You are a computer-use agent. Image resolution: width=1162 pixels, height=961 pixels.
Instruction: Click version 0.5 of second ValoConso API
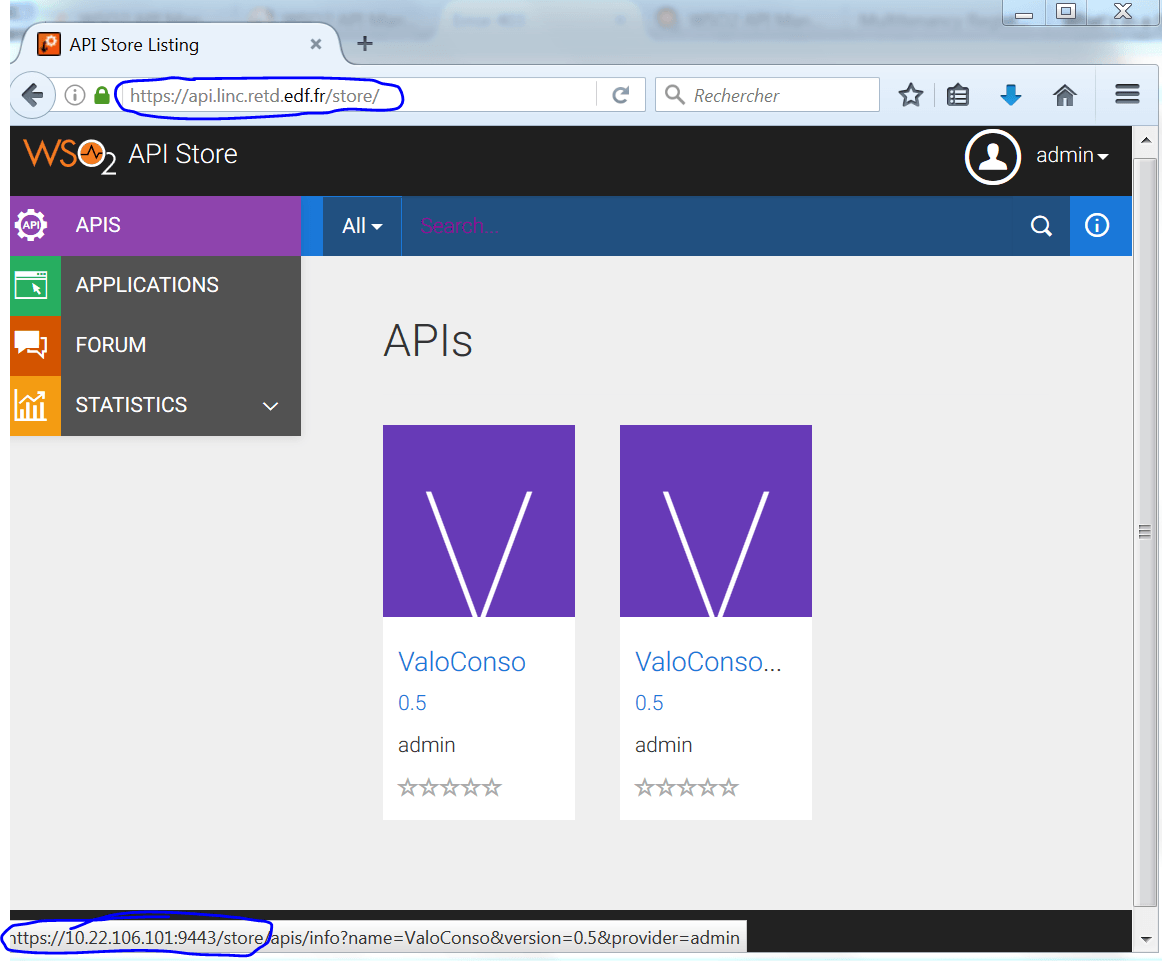click(649, 703)
